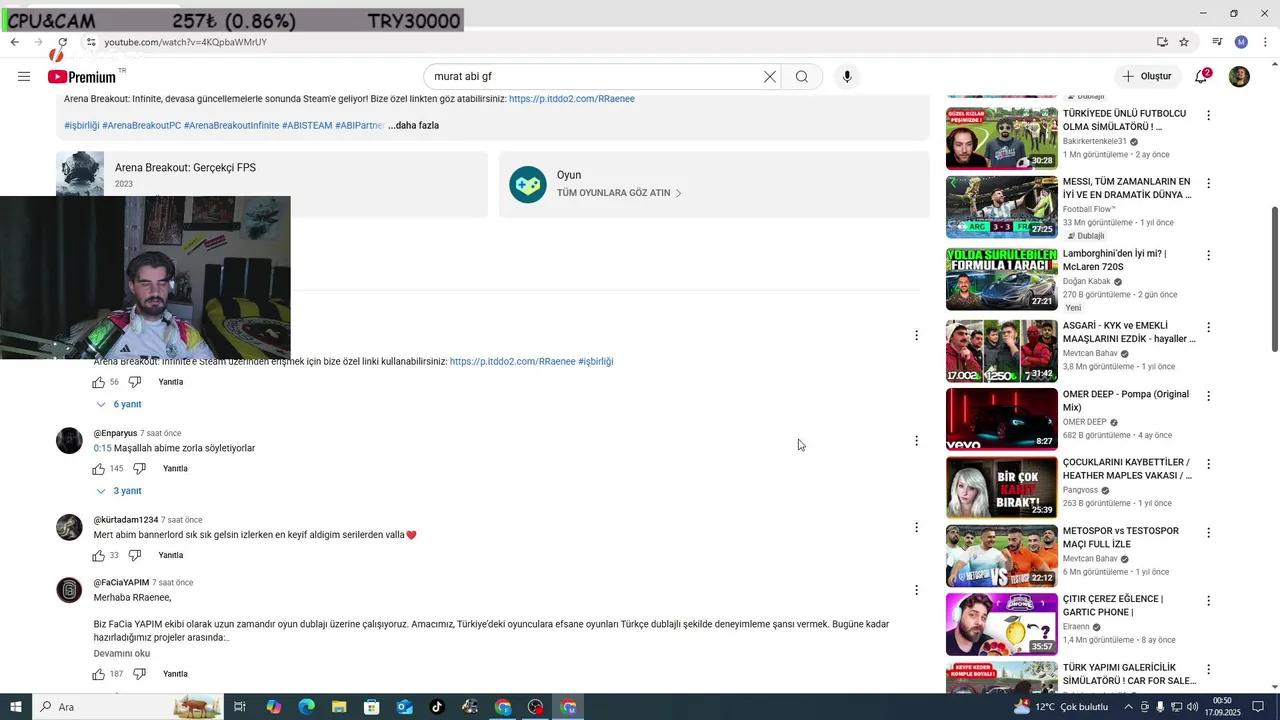
Task: Like the @Enparyus comment
Action: coord(99,469)
